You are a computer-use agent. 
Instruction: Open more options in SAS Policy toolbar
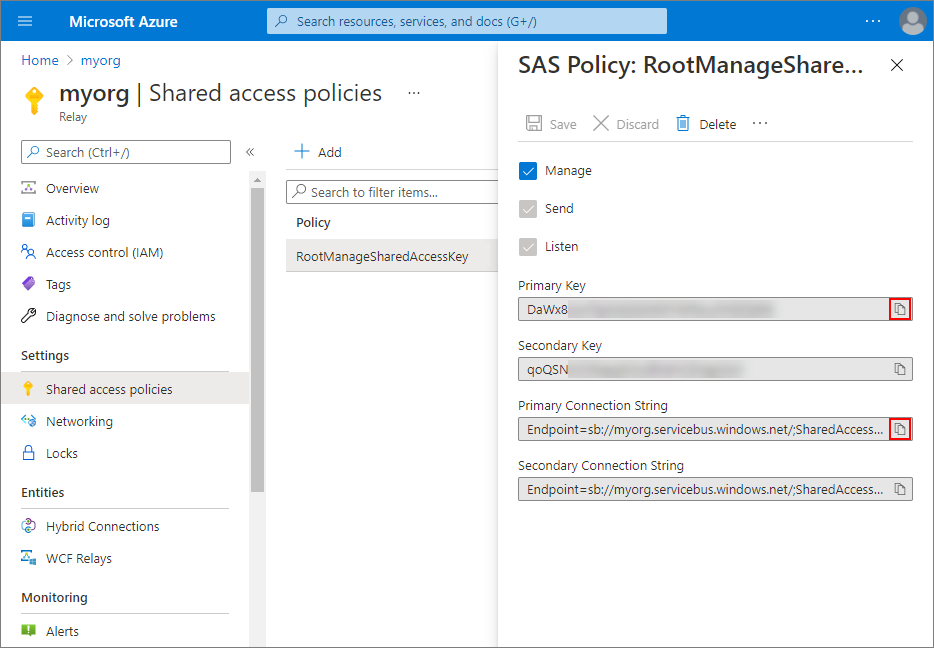(760, 123)
